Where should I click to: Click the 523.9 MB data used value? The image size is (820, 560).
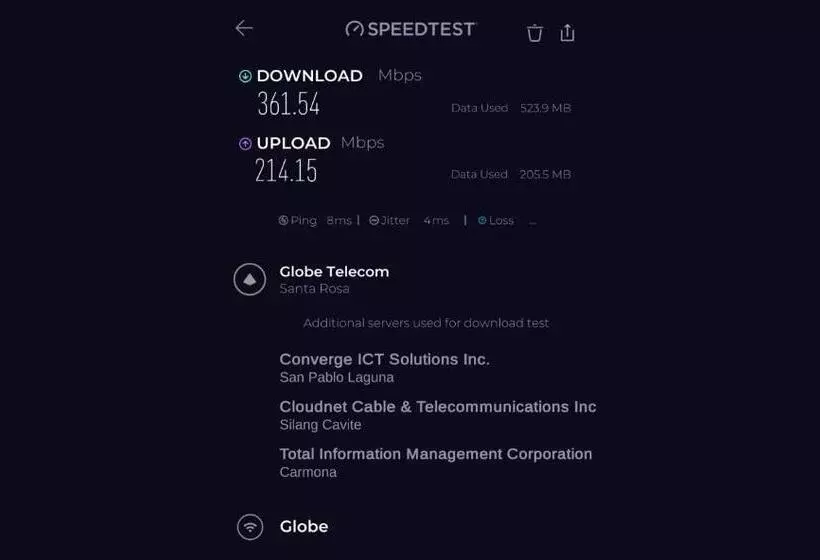(x=545, y=108)
